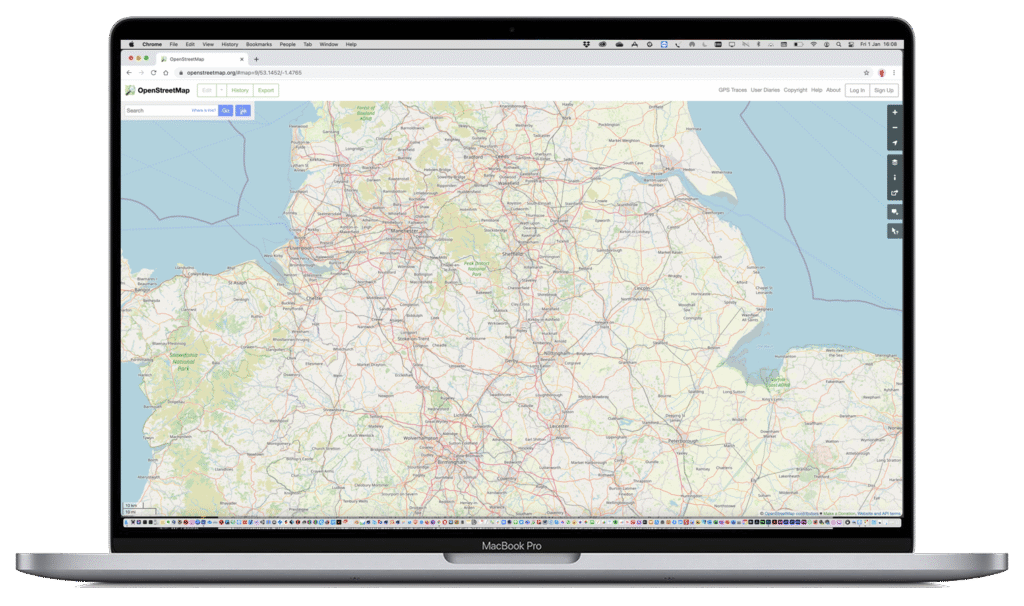1024x606 pixels.
Task: Open the map Layers panel
Action: pyautogui.click(x=895, y=162)
